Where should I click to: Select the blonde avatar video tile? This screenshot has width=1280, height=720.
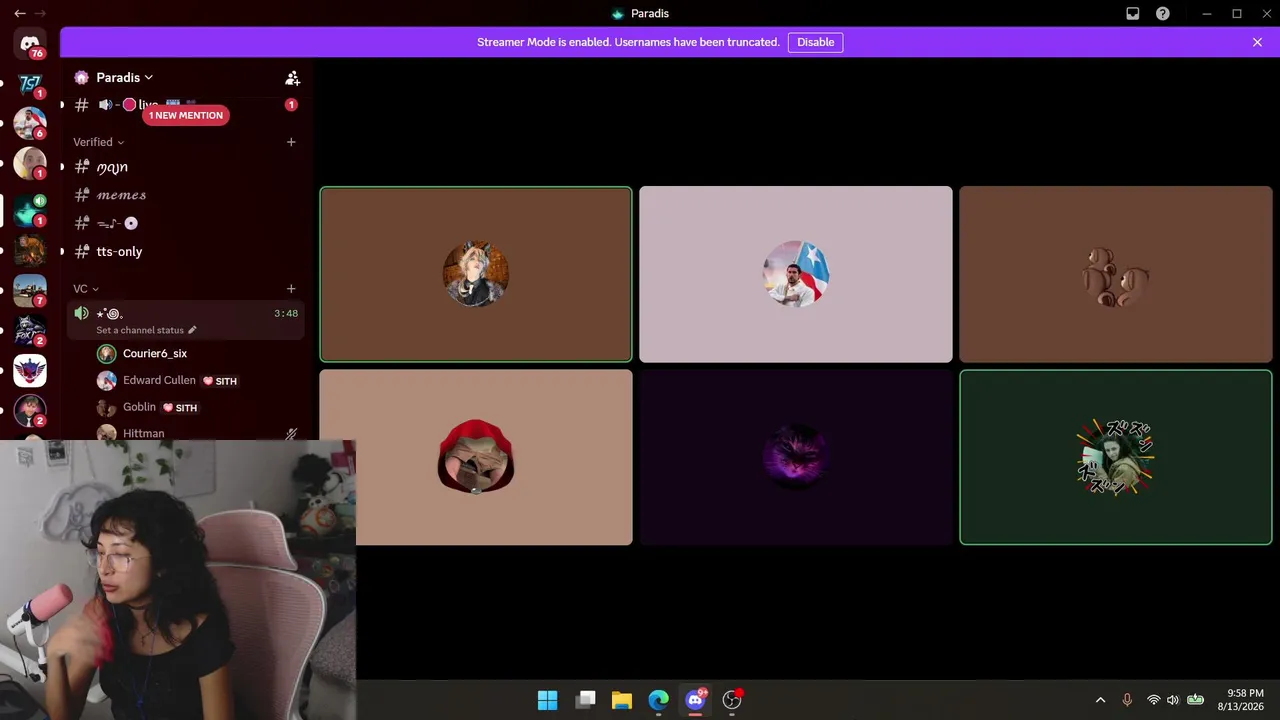tap(476, 274)
